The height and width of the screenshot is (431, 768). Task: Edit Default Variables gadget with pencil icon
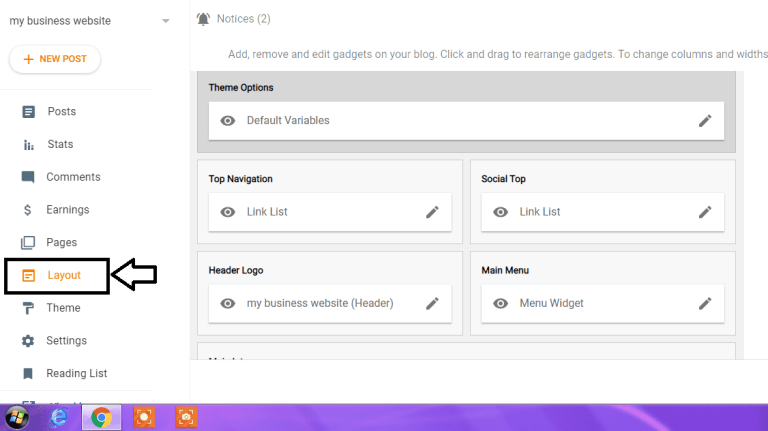pyautogui.click(x=705, y=120)
